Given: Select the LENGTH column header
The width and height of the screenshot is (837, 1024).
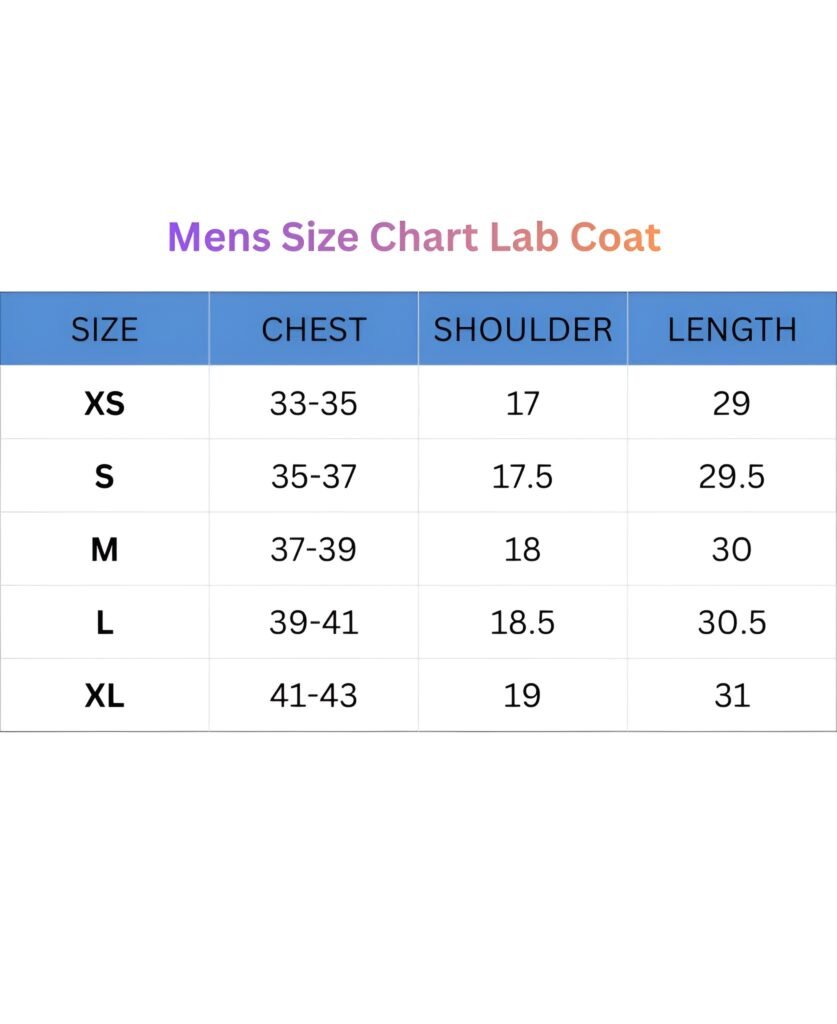Looking at the screenshot, I should (732, 329).
